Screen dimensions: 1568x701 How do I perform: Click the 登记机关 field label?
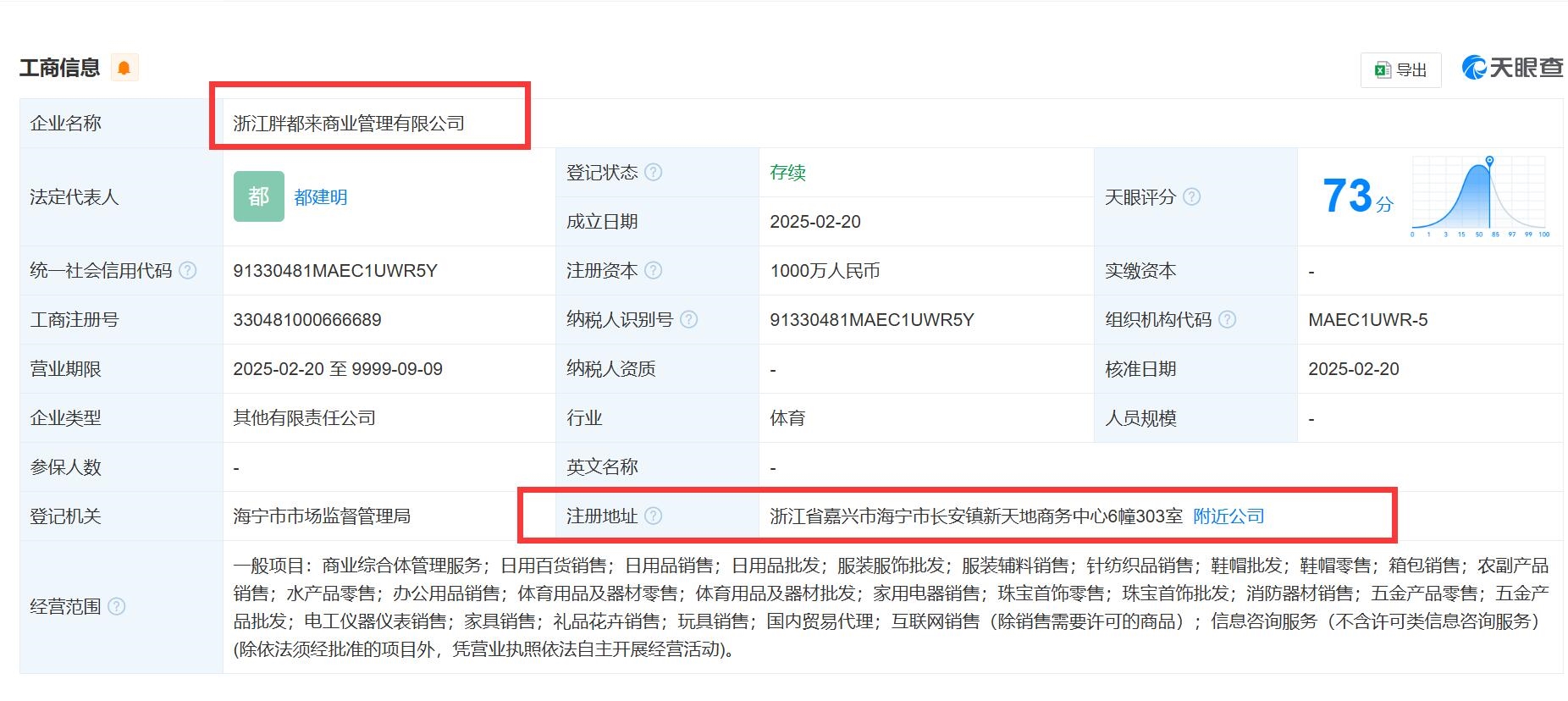click(66, 516)
